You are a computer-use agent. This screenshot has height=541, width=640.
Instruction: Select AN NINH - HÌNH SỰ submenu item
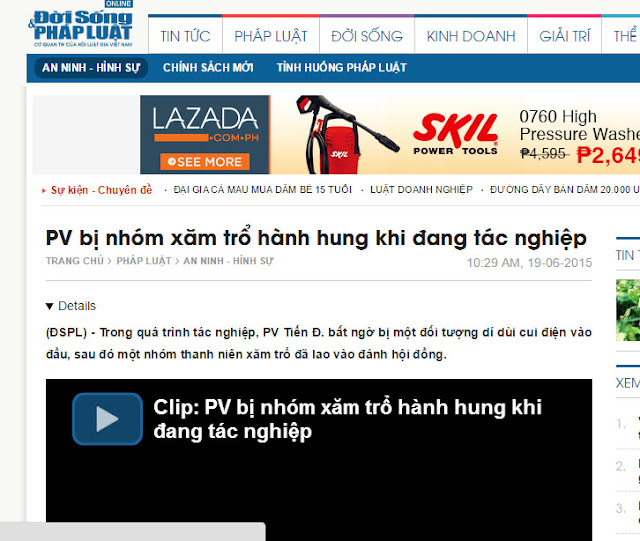(91, 67)
